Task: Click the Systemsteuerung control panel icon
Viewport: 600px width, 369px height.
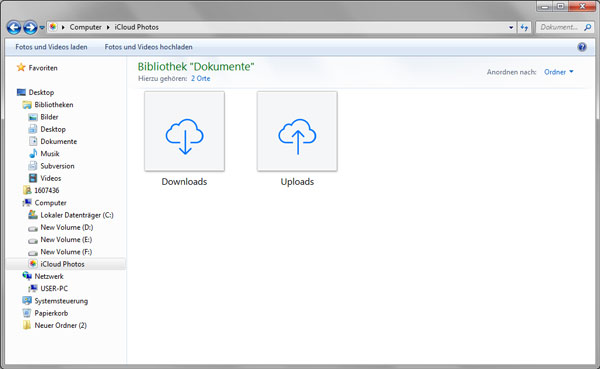Action: (27, 300)
